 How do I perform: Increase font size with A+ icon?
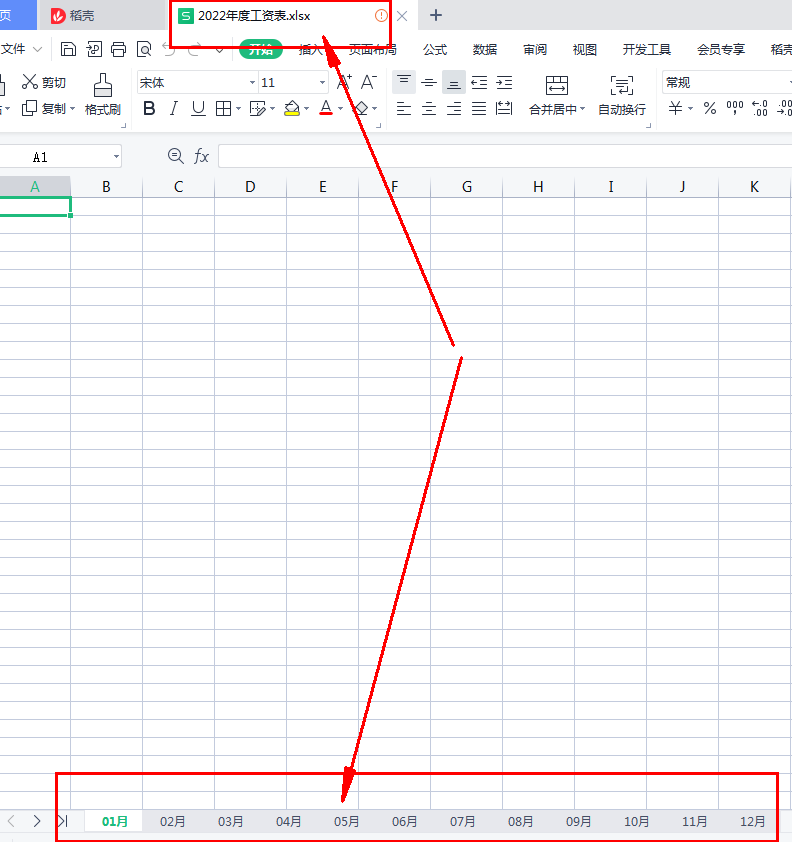pyautogui.click(x=344, y=82)
